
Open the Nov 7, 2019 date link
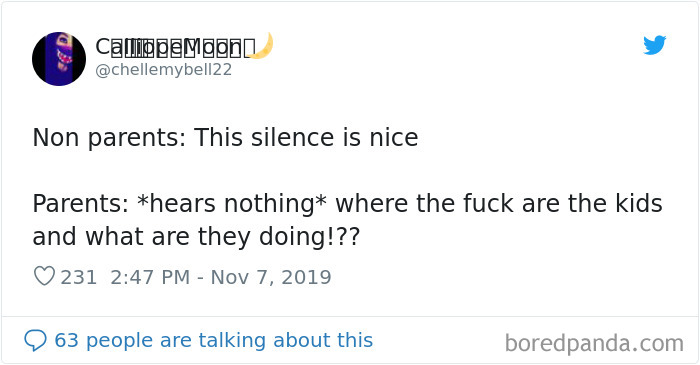pyautogui.click(x=271, y=277)
